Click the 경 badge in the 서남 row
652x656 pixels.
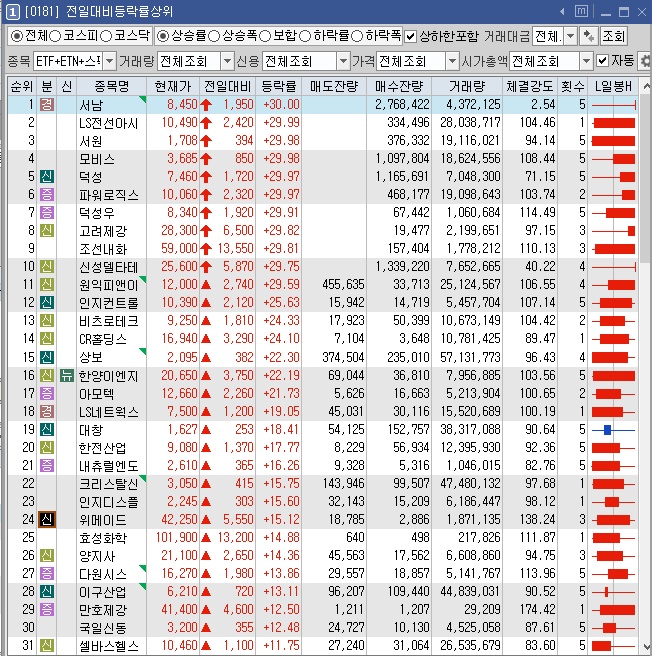coord(46,104)
